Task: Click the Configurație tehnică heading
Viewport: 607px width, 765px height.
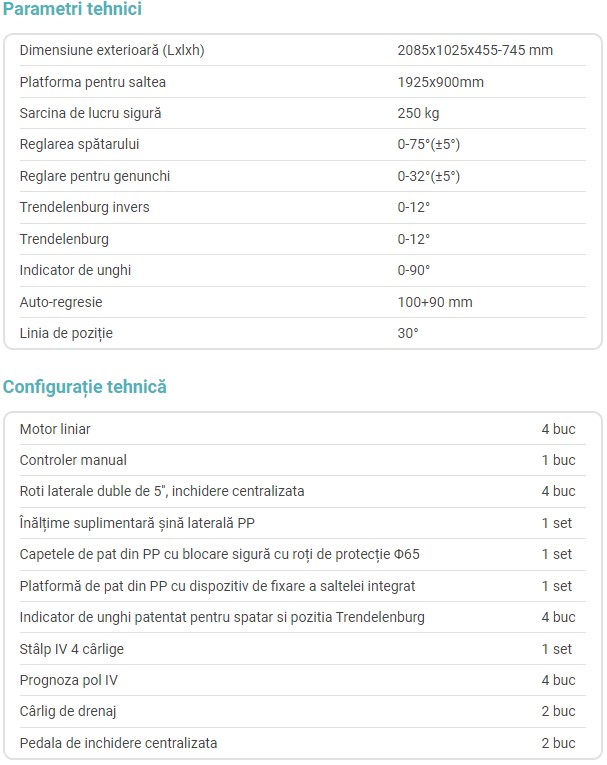Action: (x=85, y=387)
